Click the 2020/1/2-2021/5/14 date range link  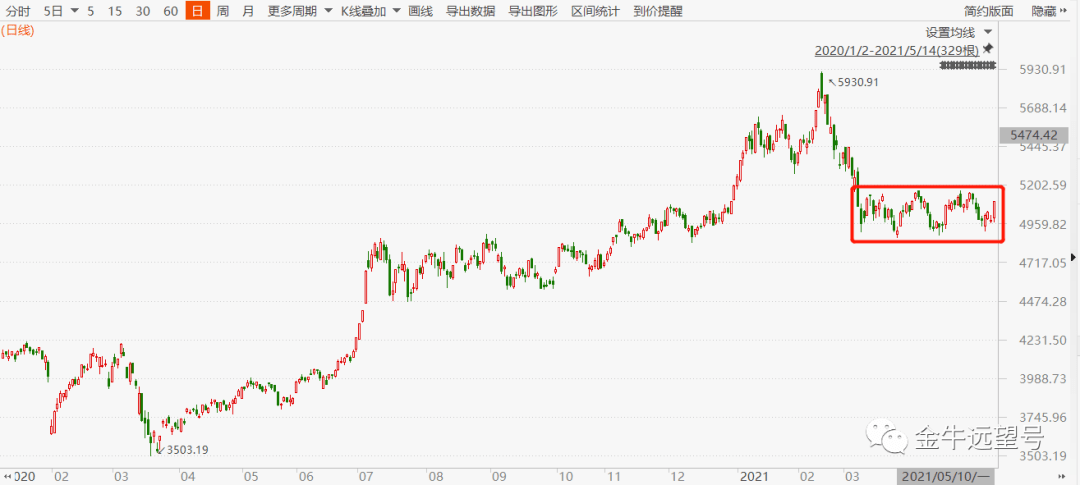pos(895,48)
